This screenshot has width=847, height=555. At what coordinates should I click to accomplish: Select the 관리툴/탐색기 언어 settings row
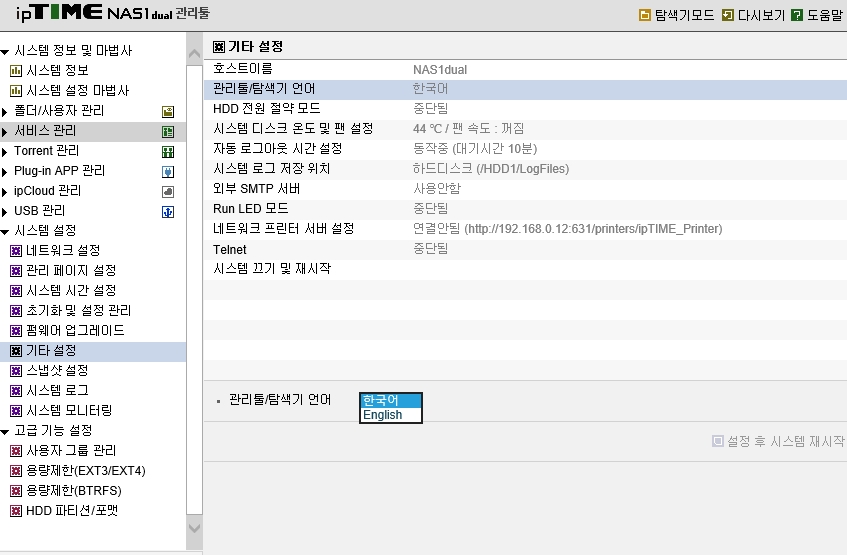pos(525,90)
